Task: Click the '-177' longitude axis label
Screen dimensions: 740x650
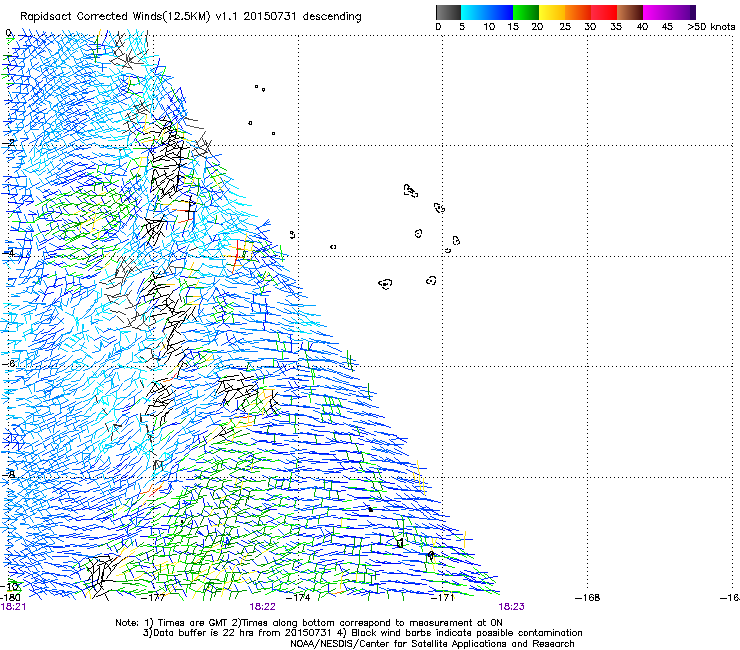Action: point(154,598)
